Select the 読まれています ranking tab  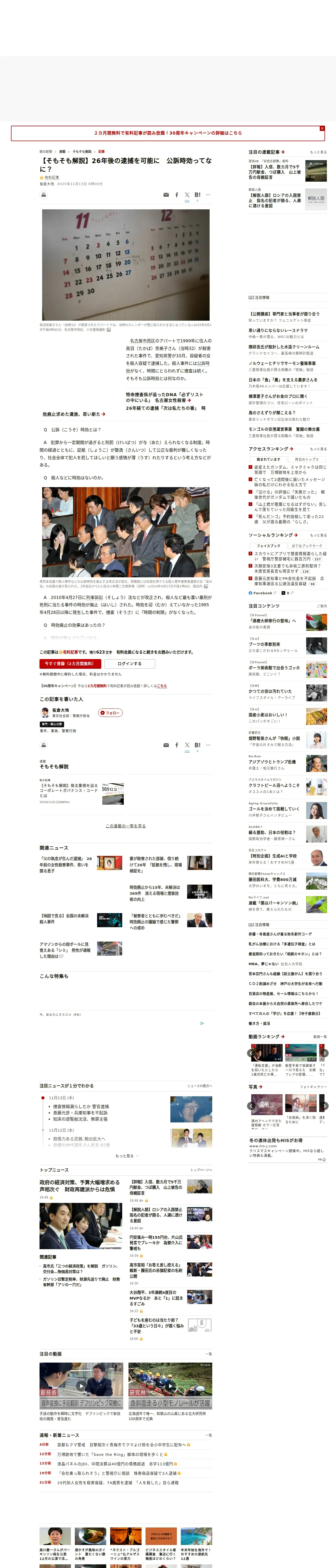pyautogui.click(x=268, y=460)
